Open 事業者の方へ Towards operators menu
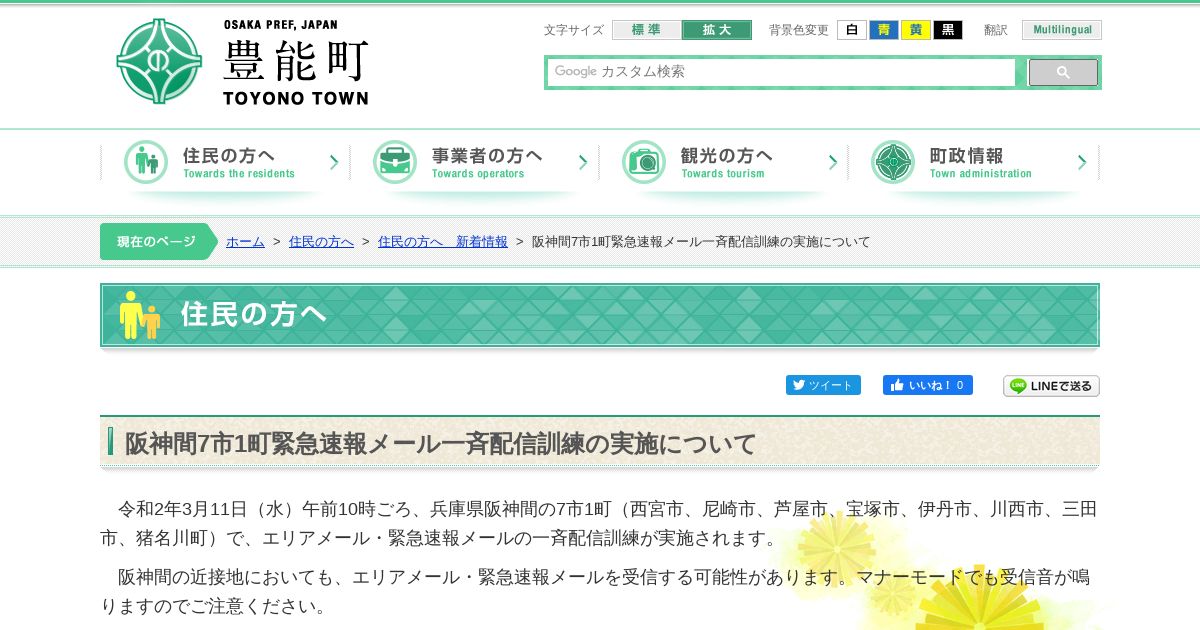The image size is (1200, 630). coord(474,163)
